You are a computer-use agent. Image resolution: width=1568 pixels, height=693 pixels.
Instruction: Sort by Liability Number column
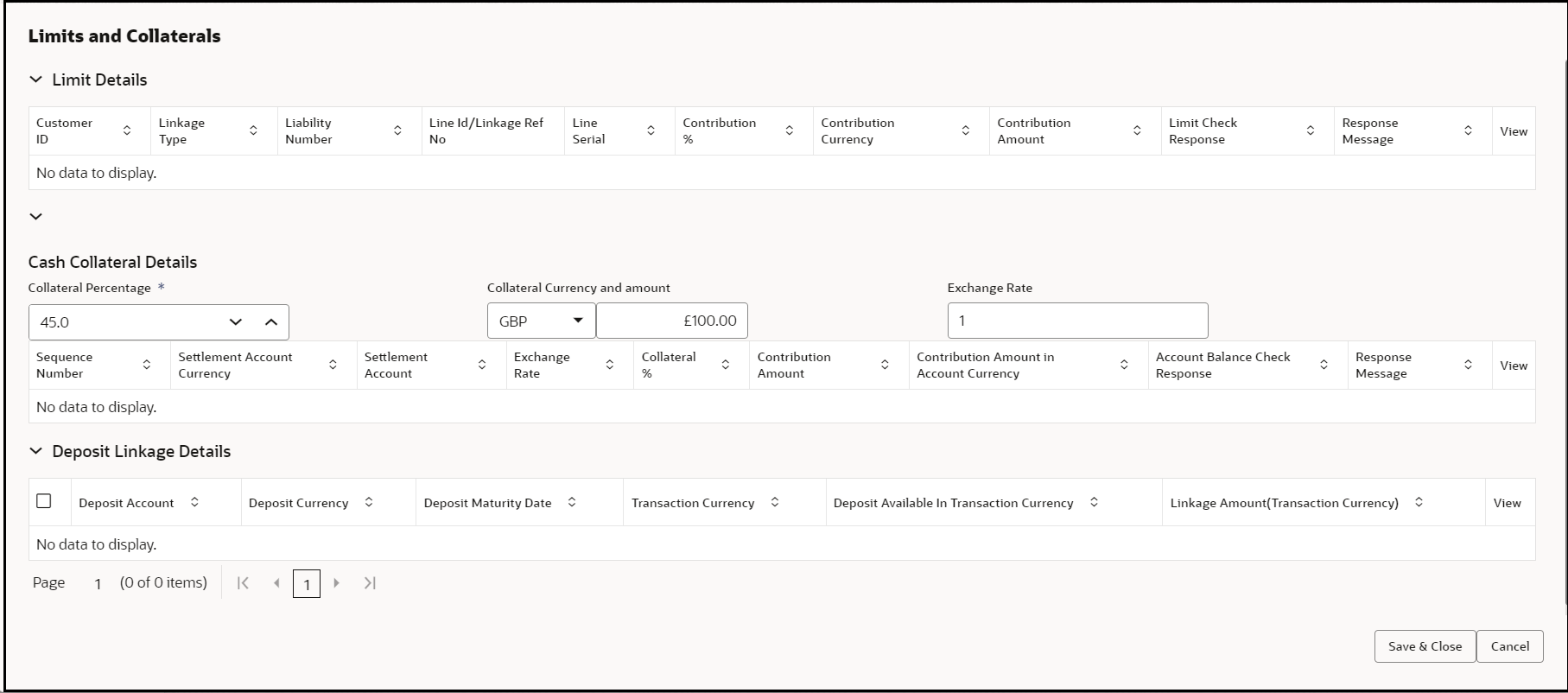(x=397, y=131)
